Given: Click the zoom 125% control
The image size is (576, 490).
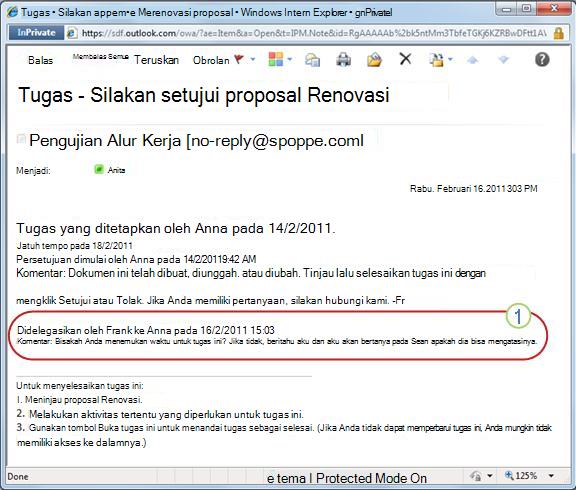Looking at the screenshot, I should [521, 476].
